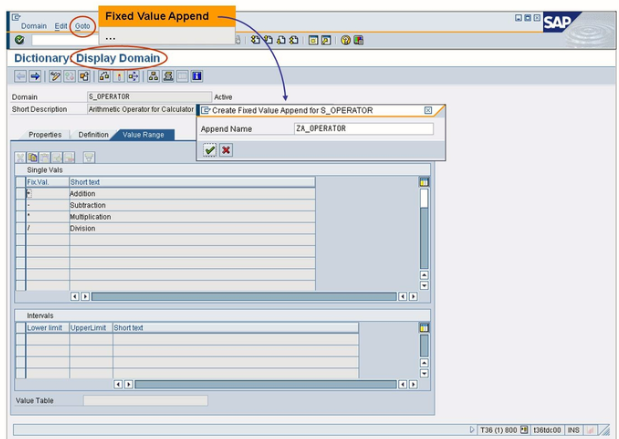The height and width of the screenshot is (439, 619).
Task: Click the copy icon above Single Vals
Action: pyautogui.click(x=33, y=157)
